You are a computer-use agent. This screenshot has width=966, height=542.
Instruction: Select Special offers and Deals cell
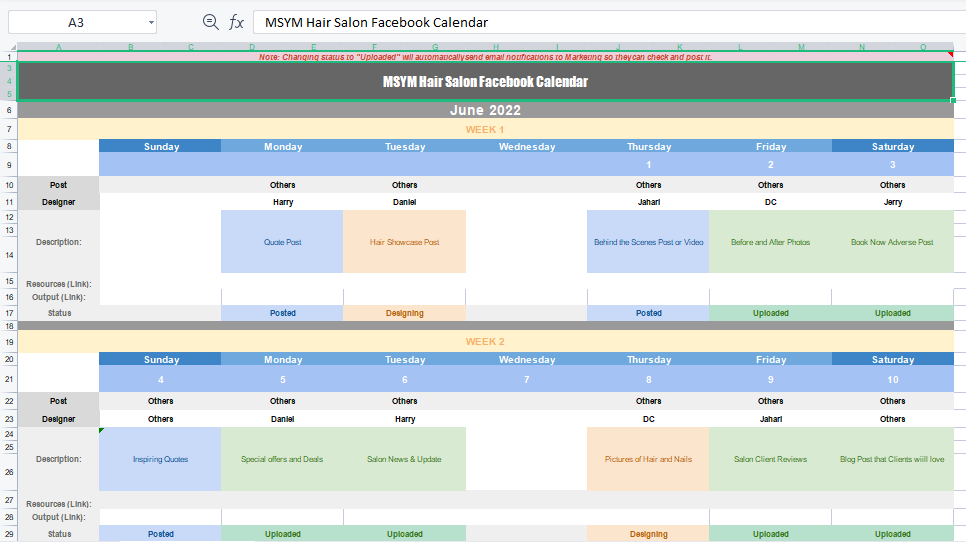click(x=282, y=459)
